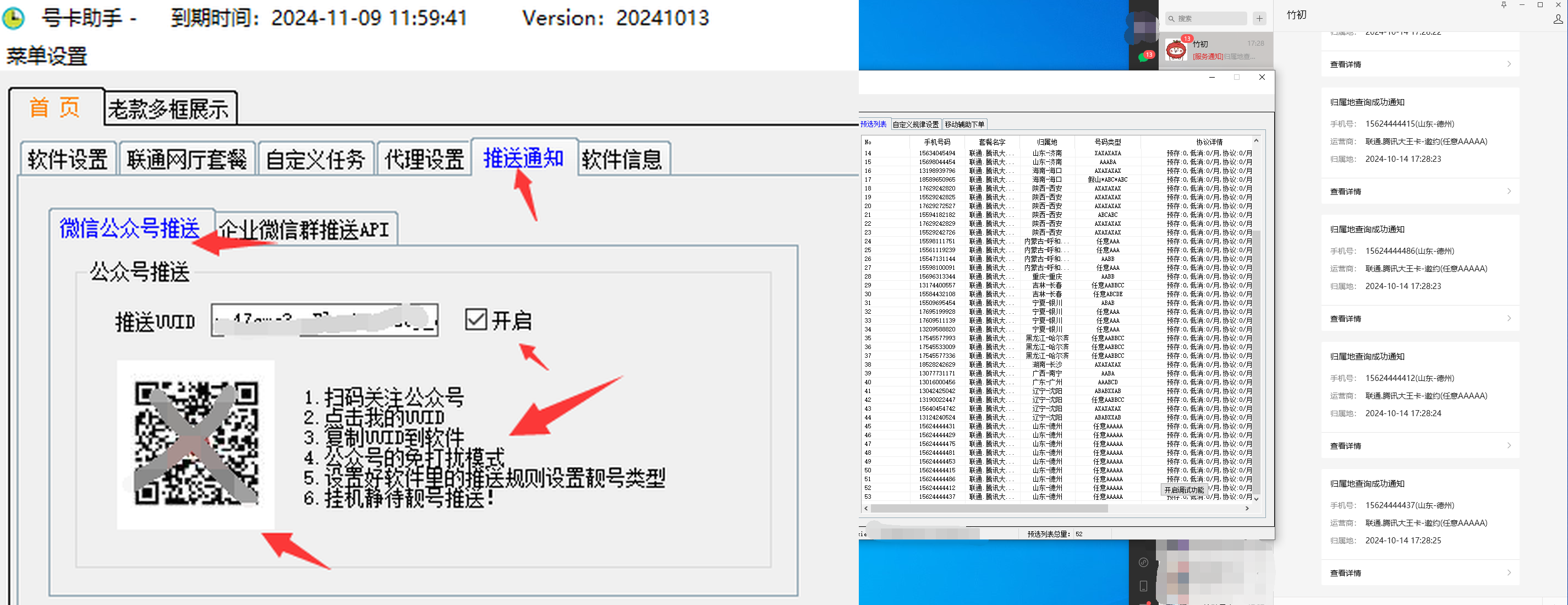Click the 协议详情 column header

pyautogui.click(x=1209, y=142)
